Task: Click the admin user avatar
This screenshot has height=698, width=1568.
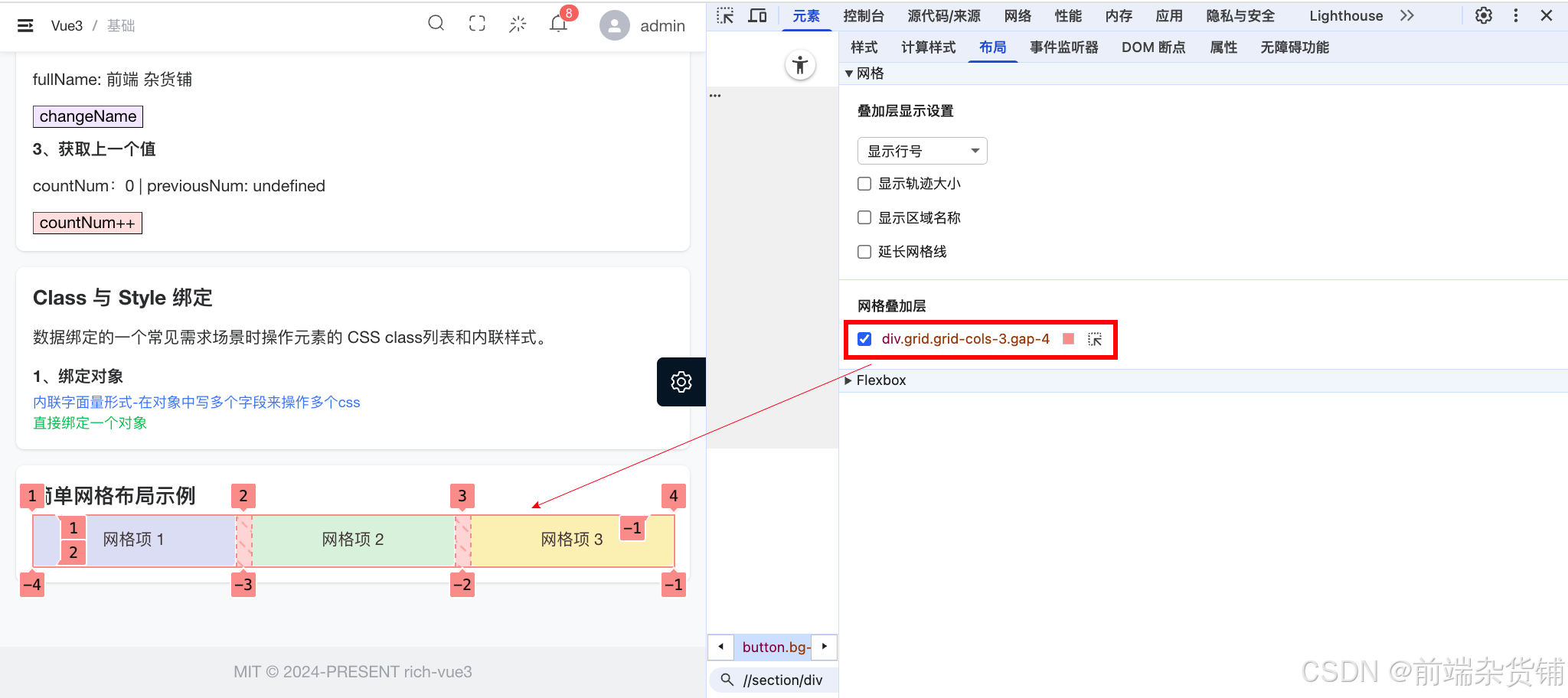Action: pyautogui.click(x=614, y=25)
